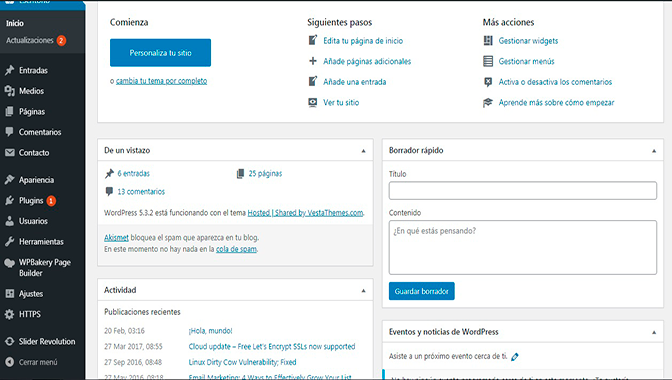The image size is (672, 380).
Task: Collapse the Actividad panel
Action: point(363,290)
